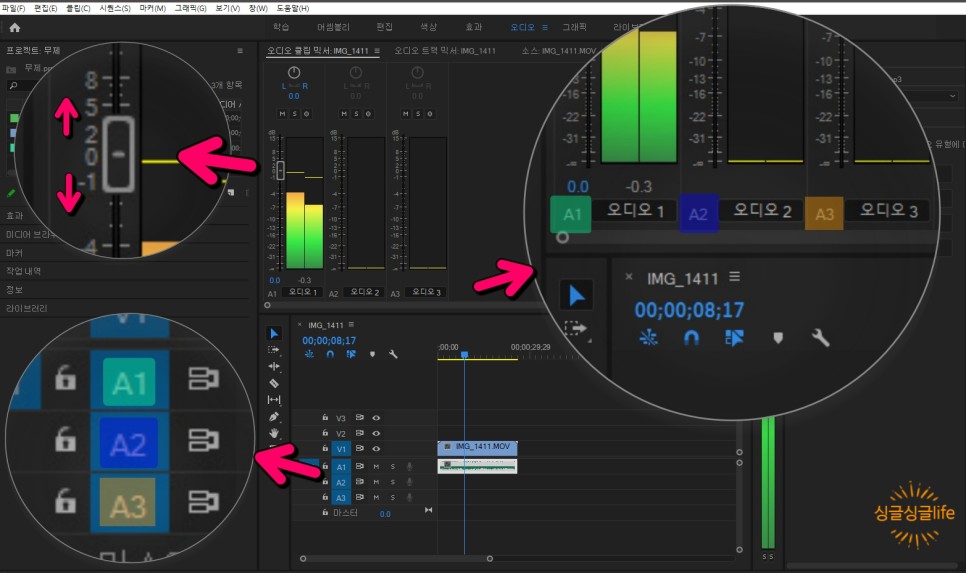Edit the 오디오 1 track name field

tap(302, 292)
